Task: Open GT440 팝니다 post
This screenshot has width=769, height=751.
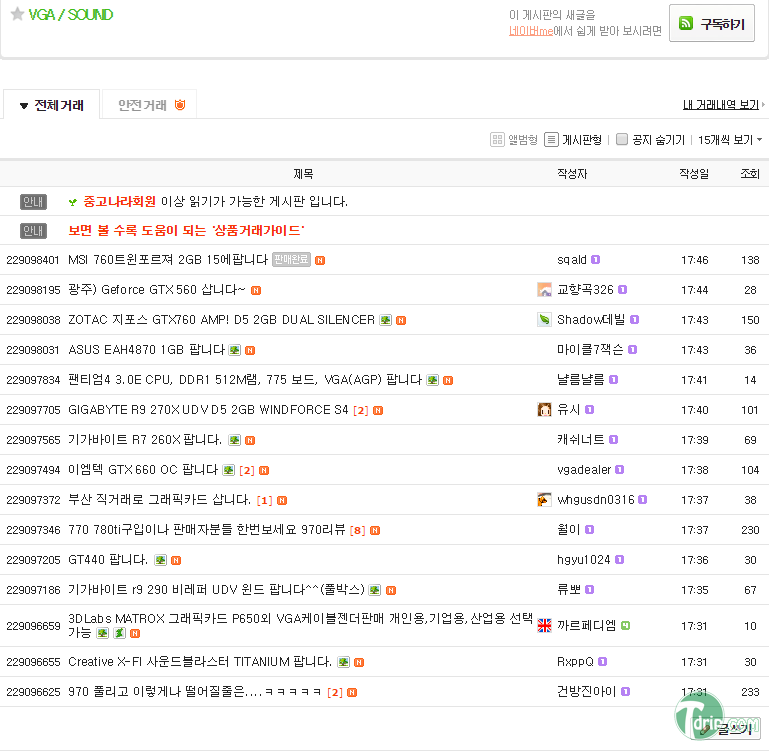Action: (108, 560)
